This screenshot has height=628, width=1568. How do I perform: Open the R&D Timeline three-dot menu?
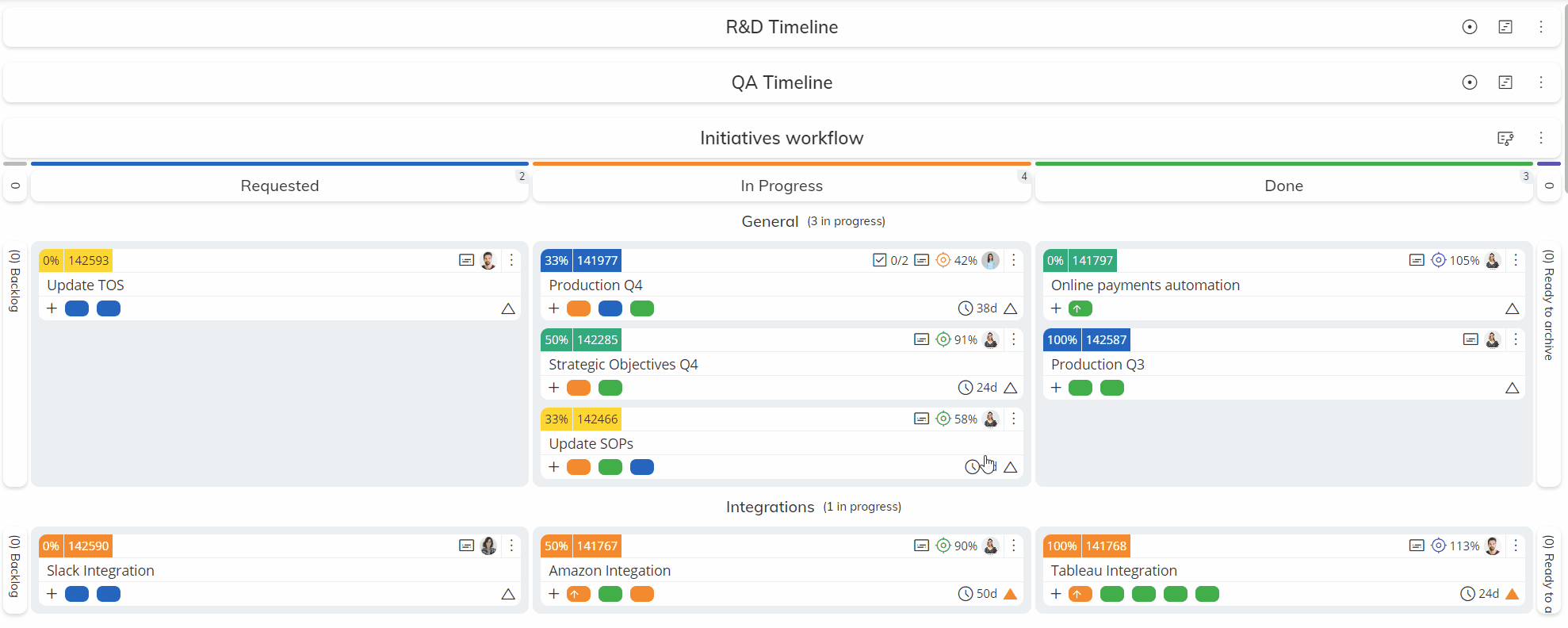1541,27
